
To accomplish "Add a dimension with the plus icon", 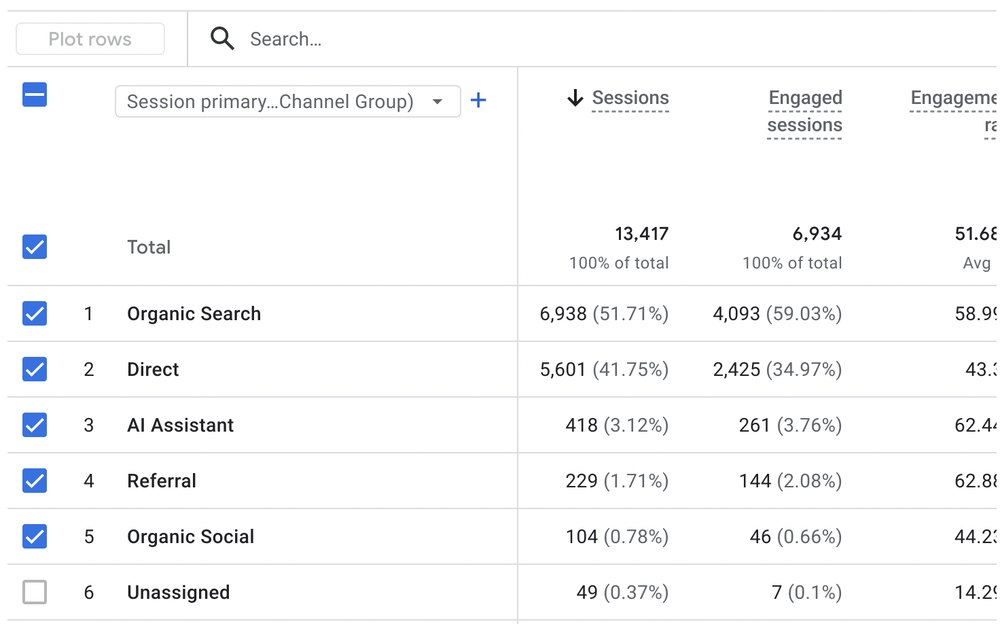I will click(x=478, y=100).
